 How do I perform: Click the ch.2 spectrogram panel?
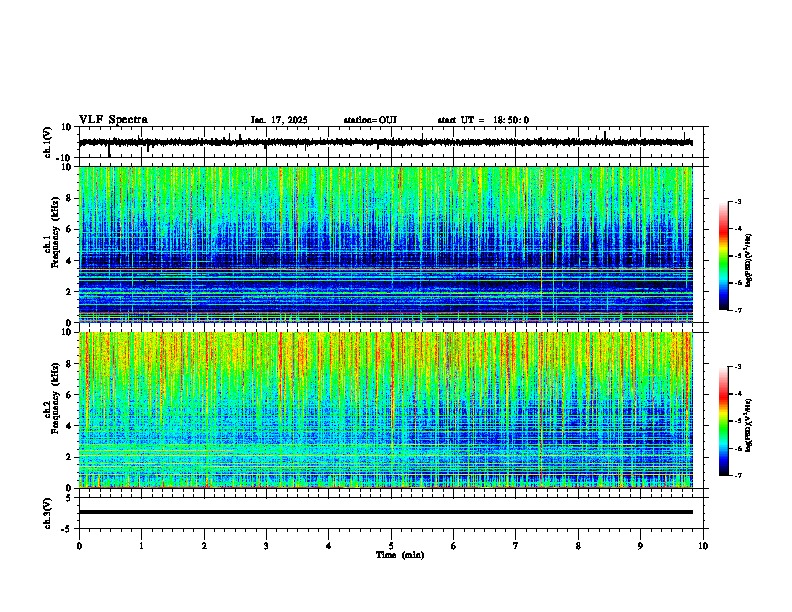coord(386,410)
